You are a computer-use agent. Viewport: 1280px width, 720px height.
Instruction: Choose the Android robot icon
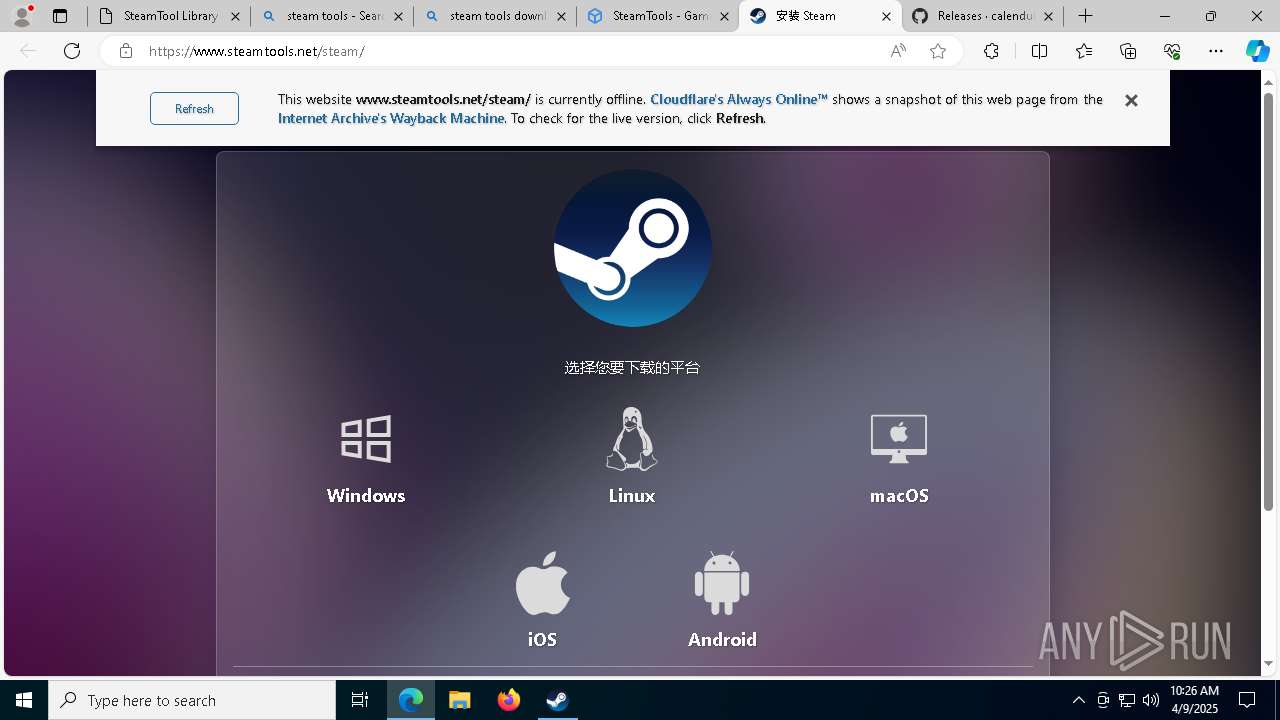tap(722, 583)
